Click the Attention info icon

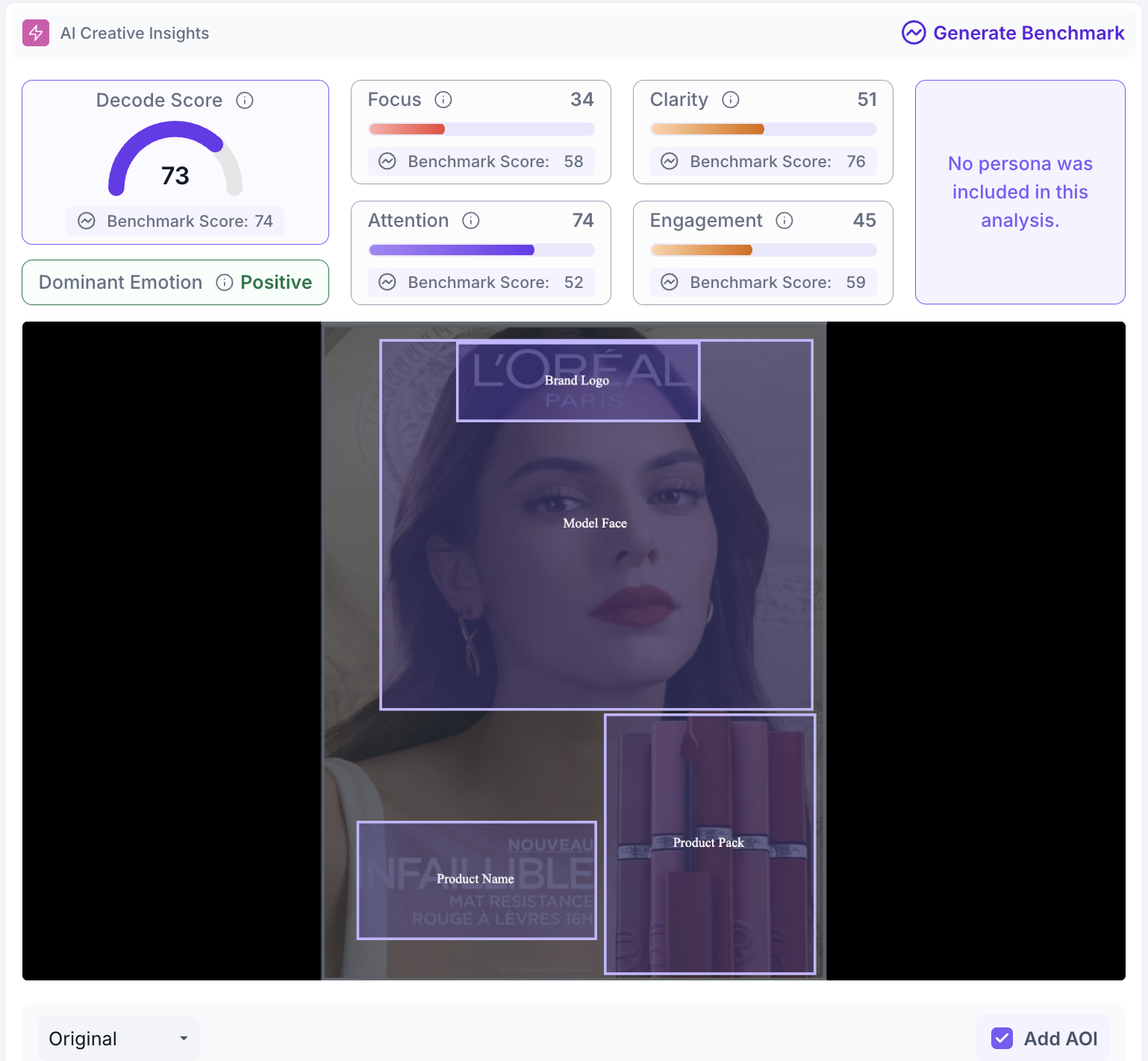click(471, 221)
